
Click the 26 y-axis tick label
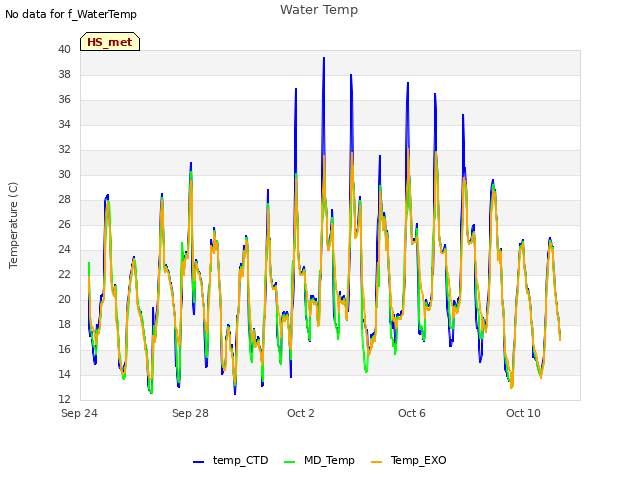pyautogui.click(x=64, y=224)
